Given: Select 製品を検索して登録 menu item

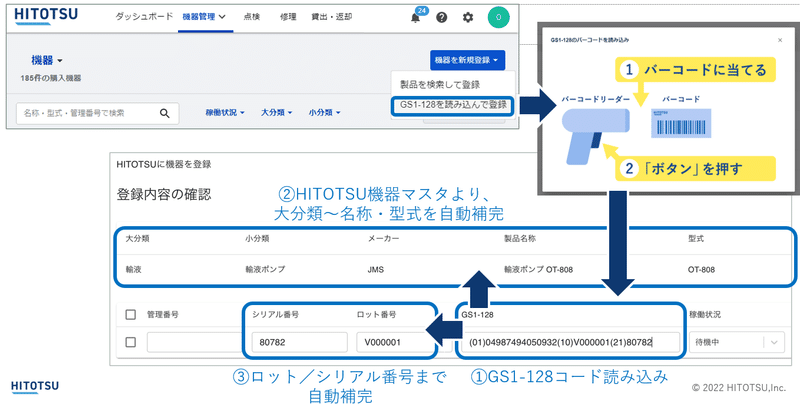Looking at the screenshot, I should tap(440, 85).
